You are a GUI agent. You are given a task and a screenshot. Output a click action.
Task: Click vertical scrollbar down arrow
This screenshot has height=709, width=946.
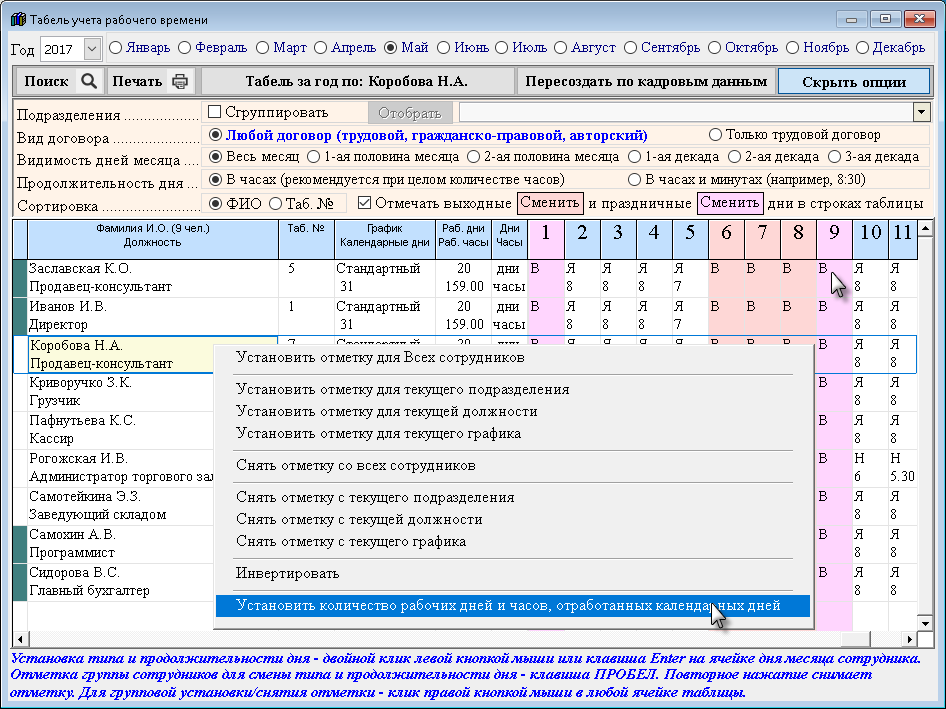point(925,623)
